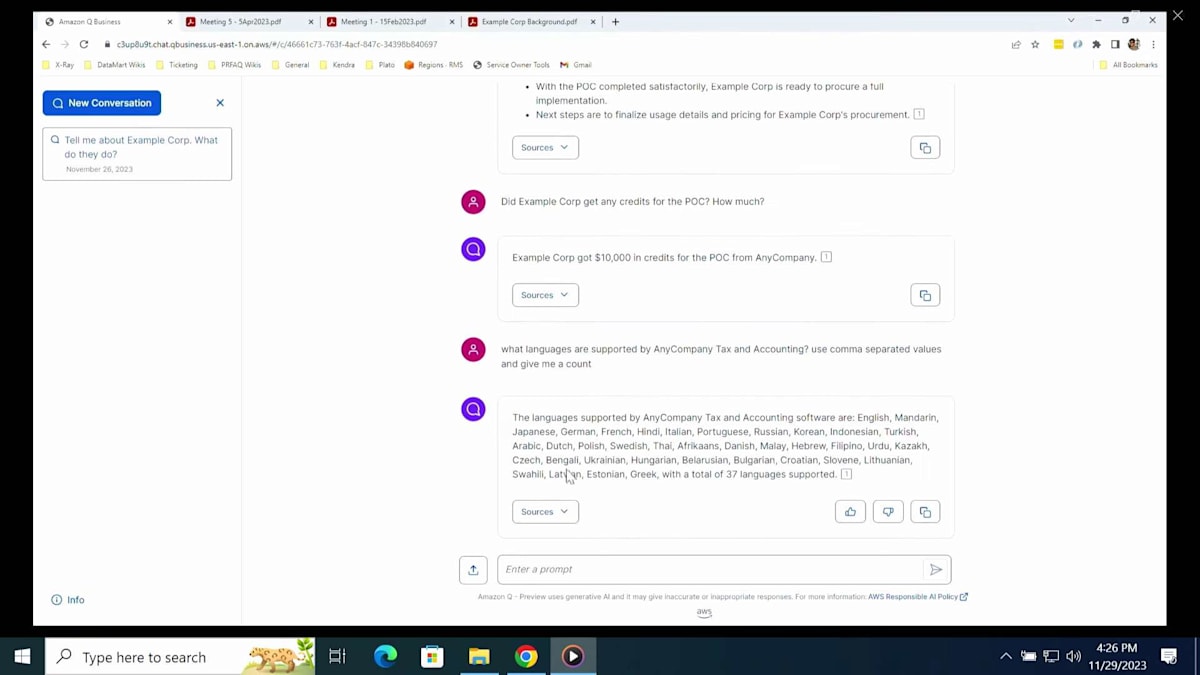
Task: Open the media player taskbar icon
Action: pos(573,657)
